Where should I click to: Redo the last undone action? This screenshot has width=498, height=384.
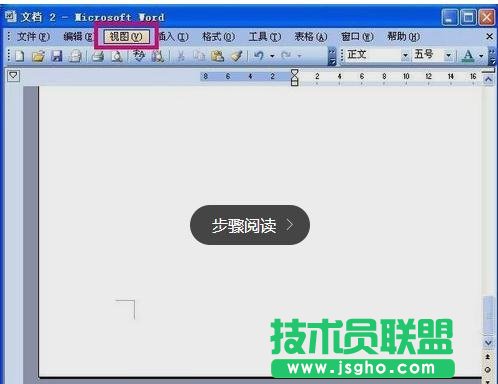[286, 56]
